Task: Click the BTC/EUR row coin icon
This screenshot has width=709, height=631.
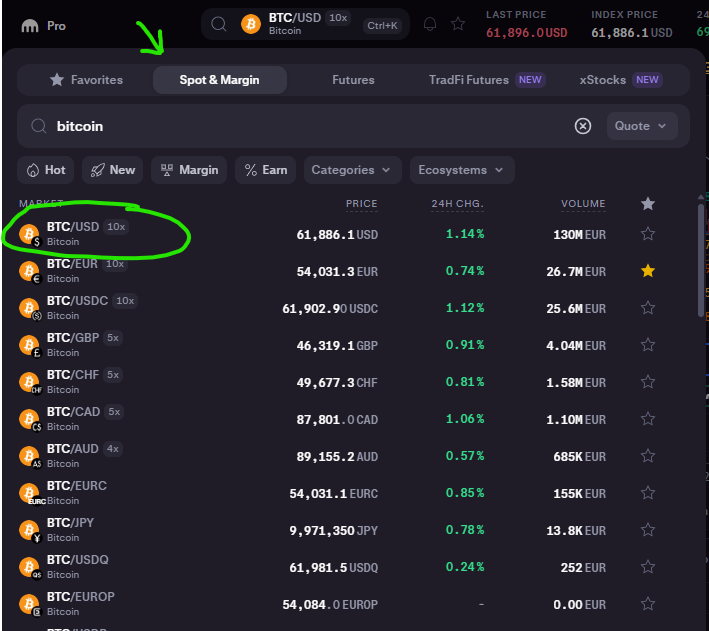Action: pyautogui.click(x=30, y=272)
